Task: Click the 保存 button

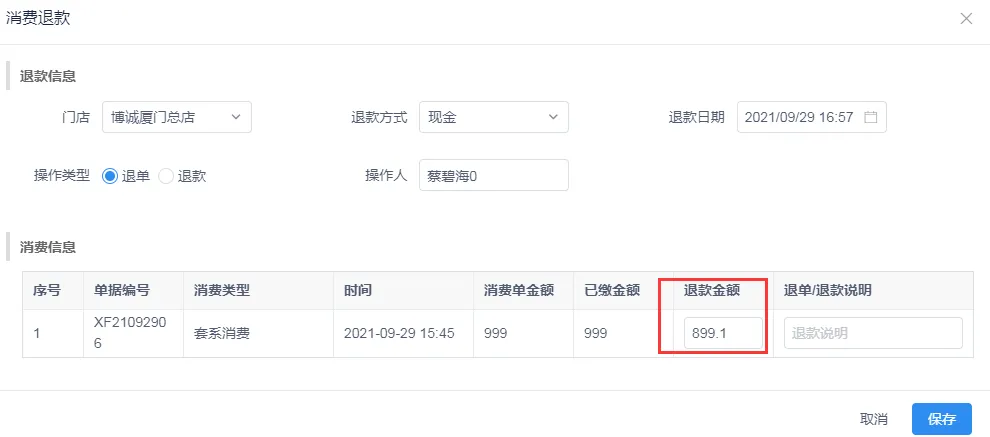Action: click(x=942, y=419)
